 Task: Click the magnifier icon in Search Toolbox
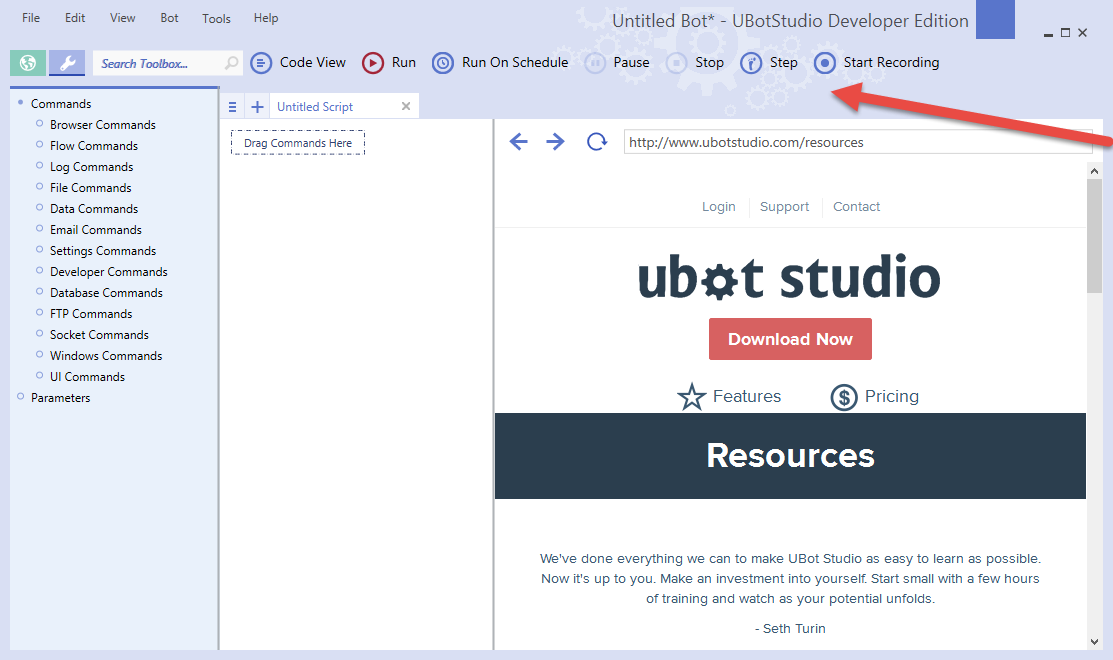(231, 63)
